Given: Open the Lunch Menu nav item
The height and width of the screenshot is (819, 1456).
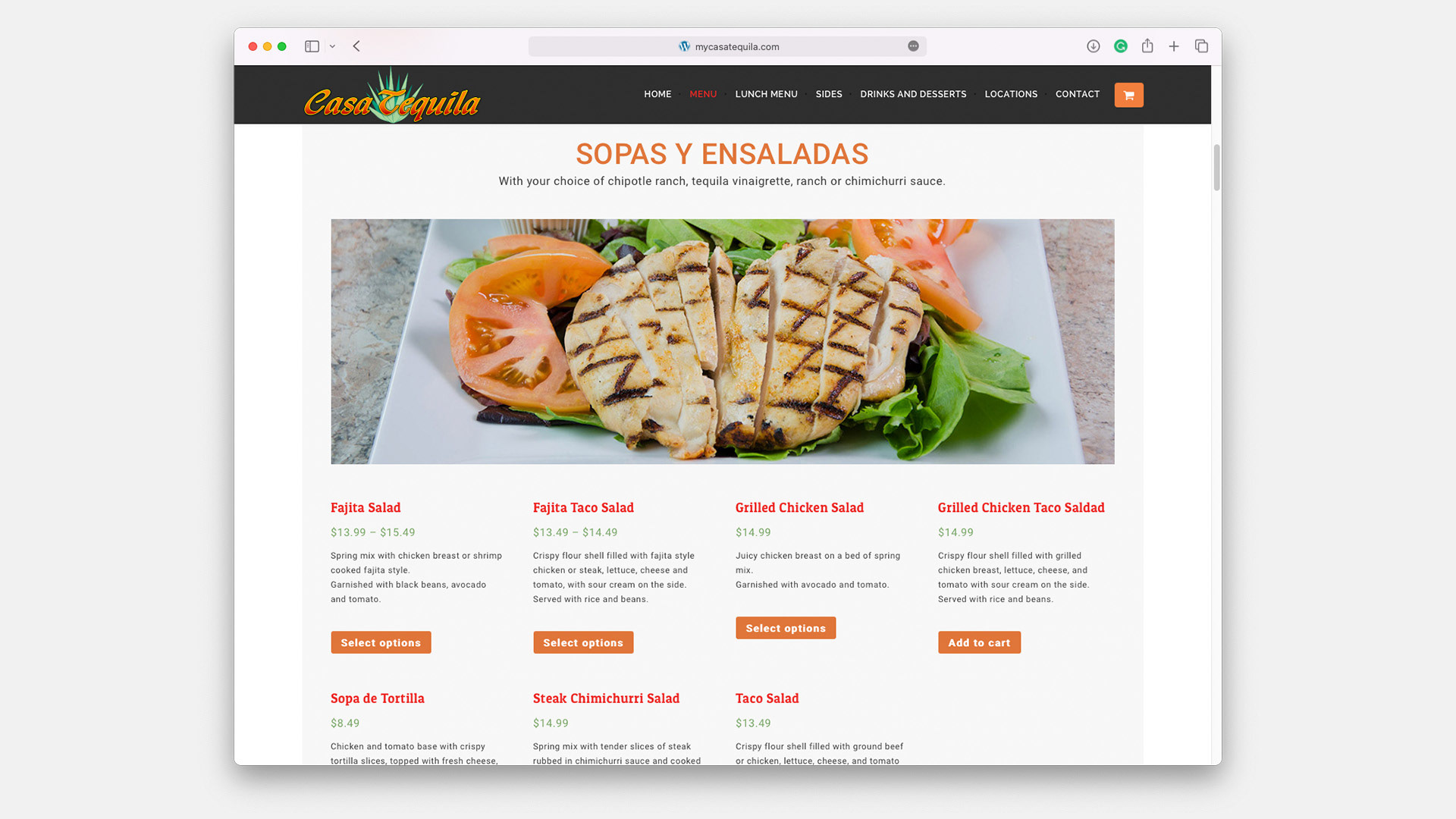Looking at the screenshot, I should pyautogui.click(x=766, y=94).
